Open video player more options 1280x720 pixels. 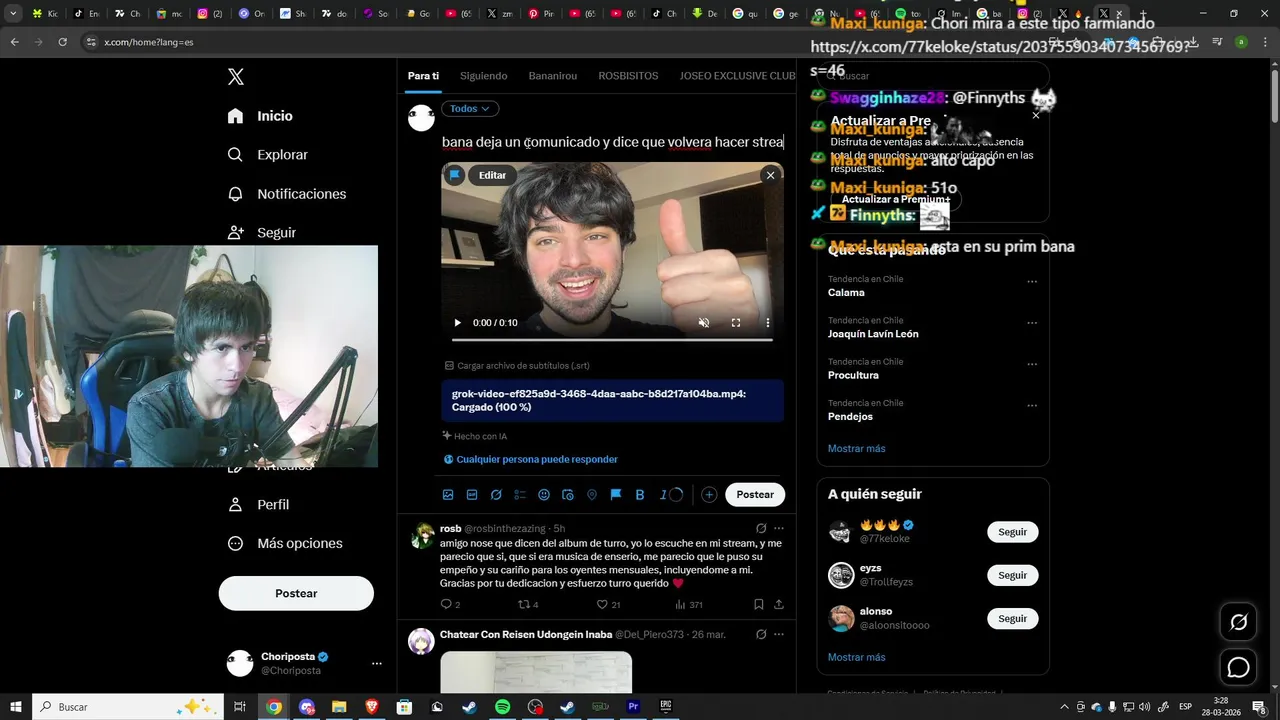point(768,323)
